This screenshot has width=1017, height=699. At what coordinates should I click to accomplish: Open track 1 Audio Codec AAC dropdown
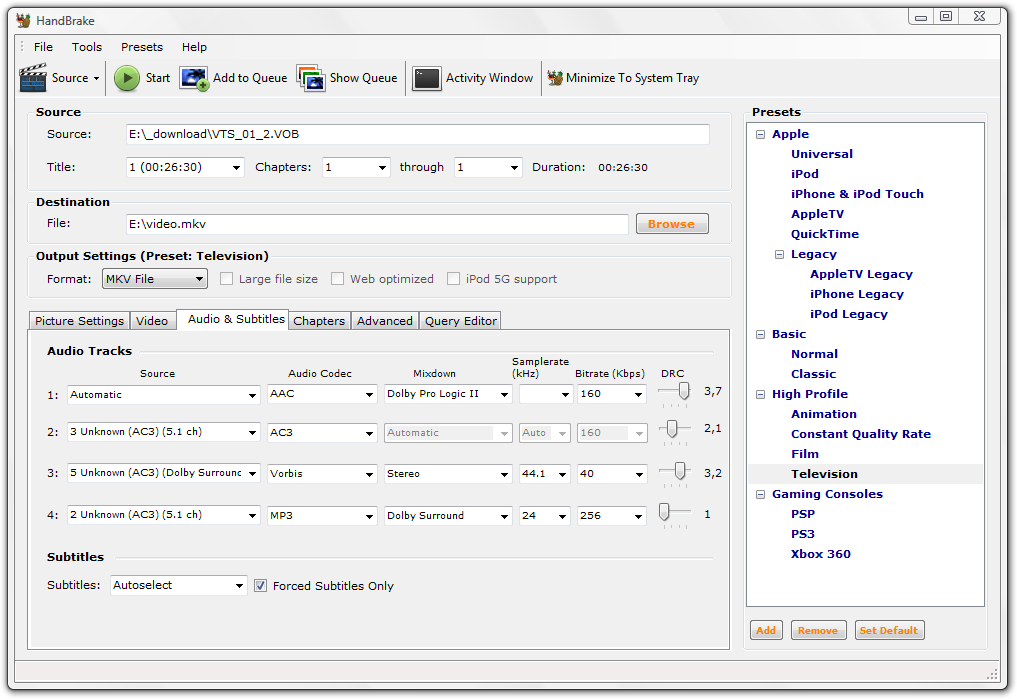pos(322,394)
